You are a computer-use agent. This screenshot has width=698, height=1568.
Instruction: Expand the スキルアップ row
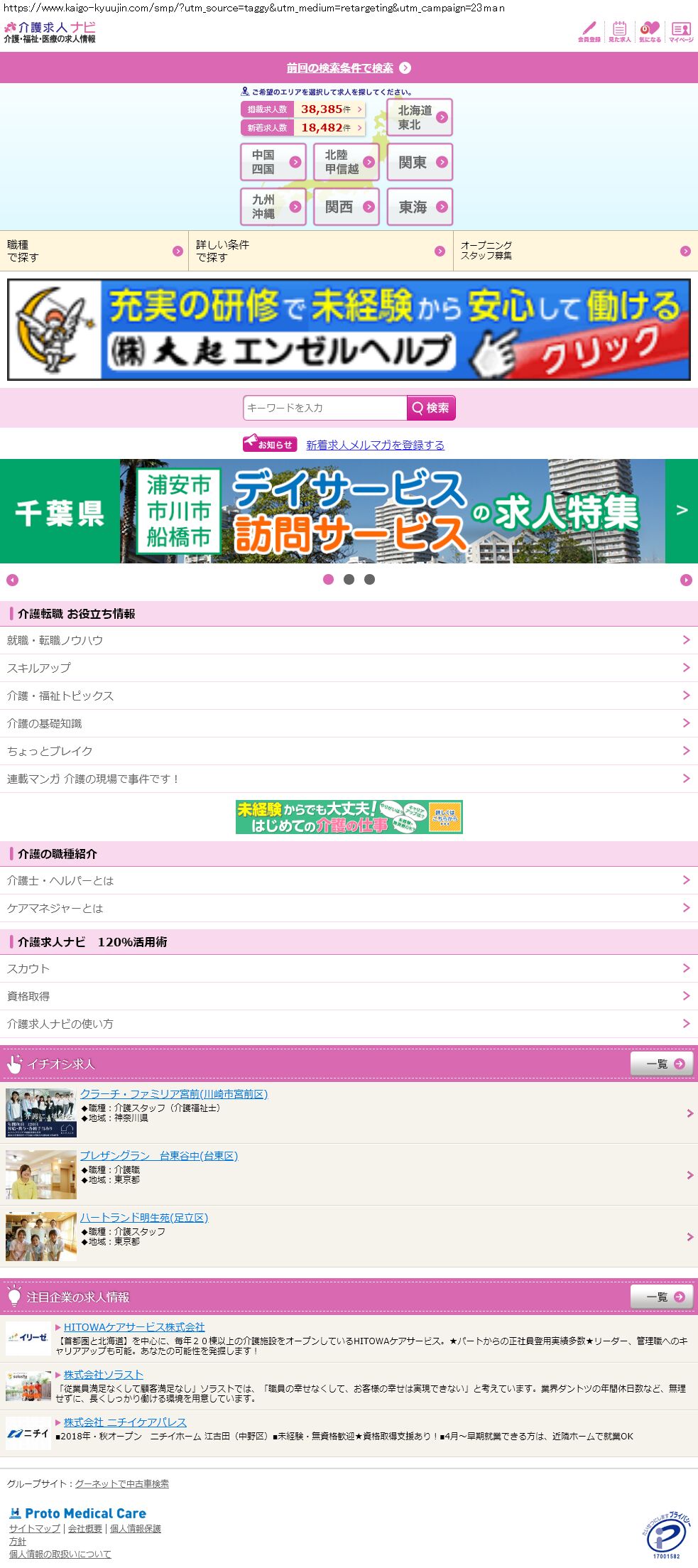point(349,668)
